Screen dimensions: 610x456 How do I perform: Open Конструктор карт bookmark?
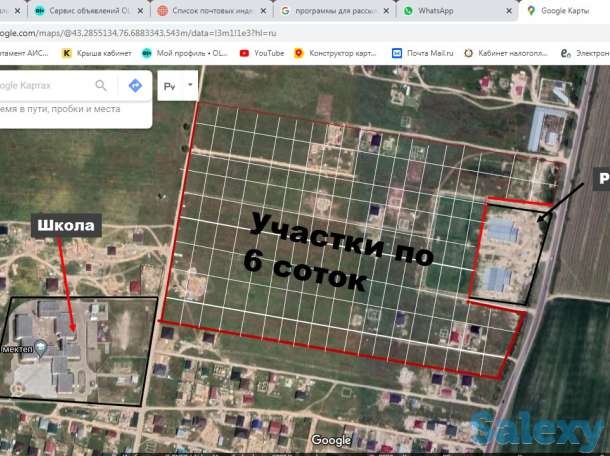click(x=335, y=53)
